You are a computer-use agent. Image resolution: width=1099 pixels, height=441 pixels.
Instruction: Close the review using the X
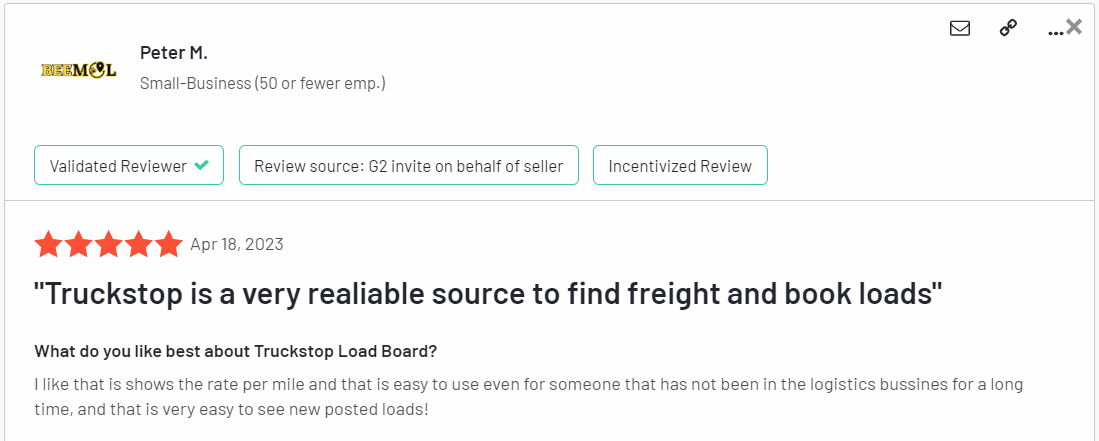tap(1074, 27)
